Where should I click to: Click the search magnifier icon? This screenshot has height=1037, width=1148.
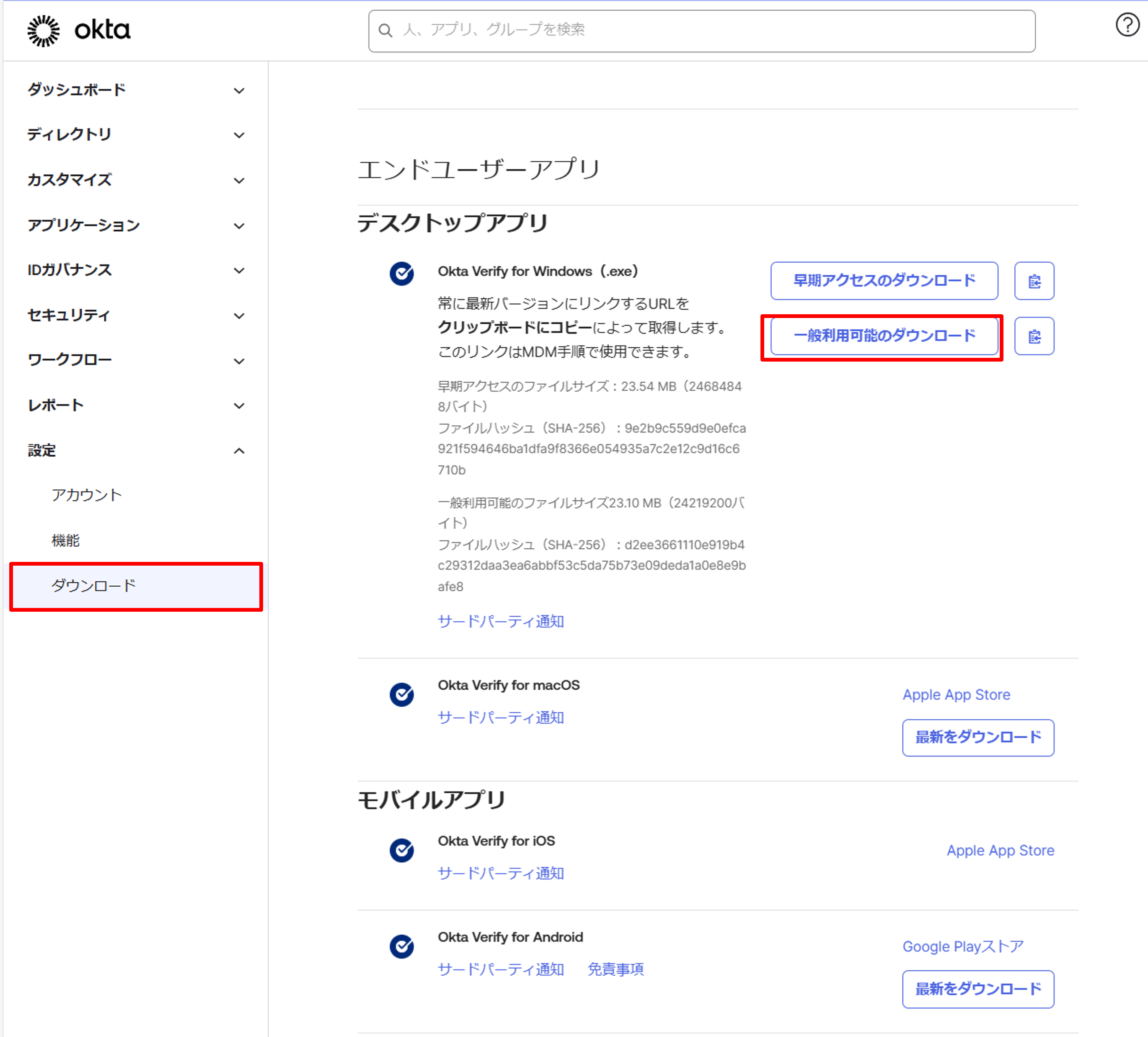(x=385, y=31)
